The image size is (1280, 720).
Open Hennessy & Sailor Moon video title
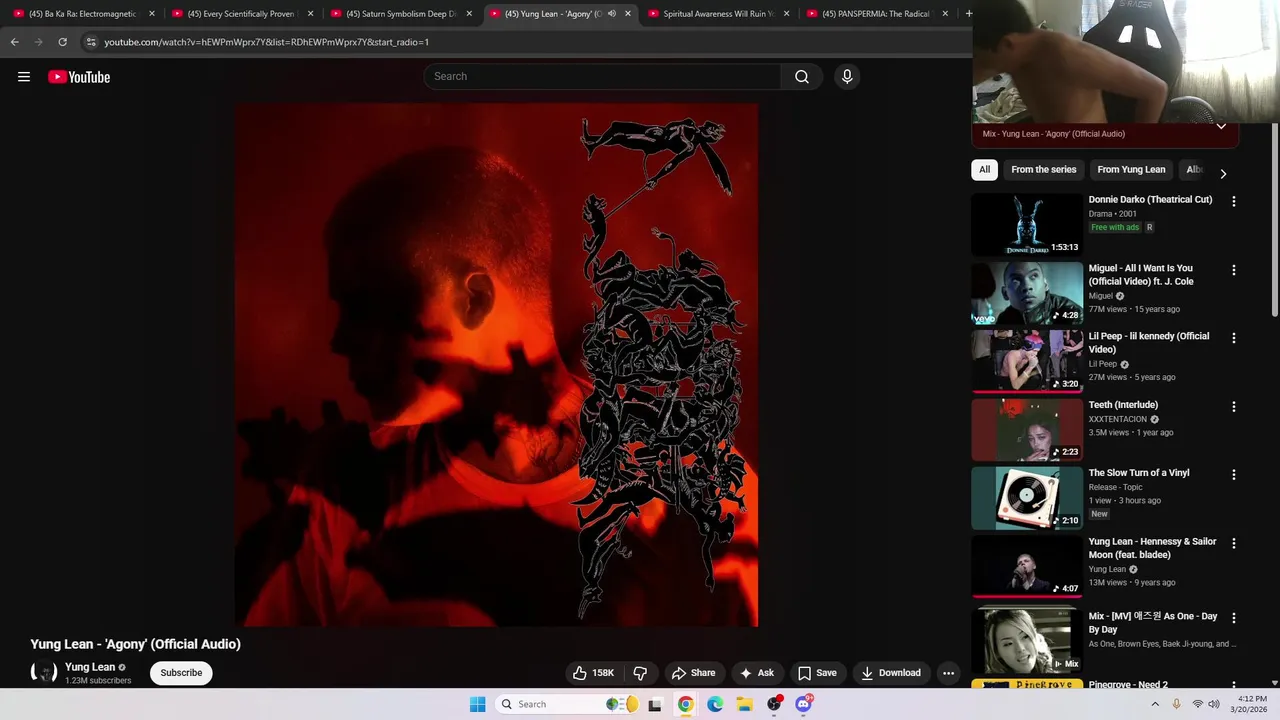1153,548
